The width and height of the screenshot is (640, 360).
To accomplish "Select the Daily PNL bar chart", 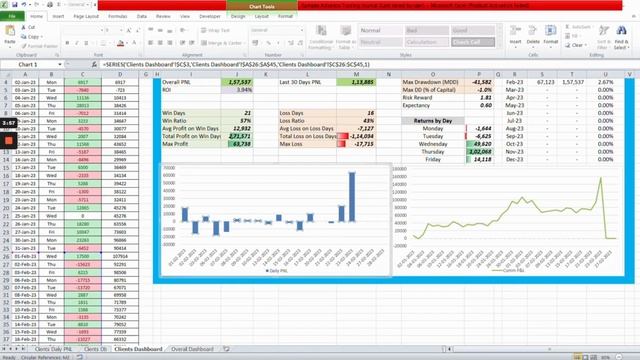I will (x=276, y=220).
